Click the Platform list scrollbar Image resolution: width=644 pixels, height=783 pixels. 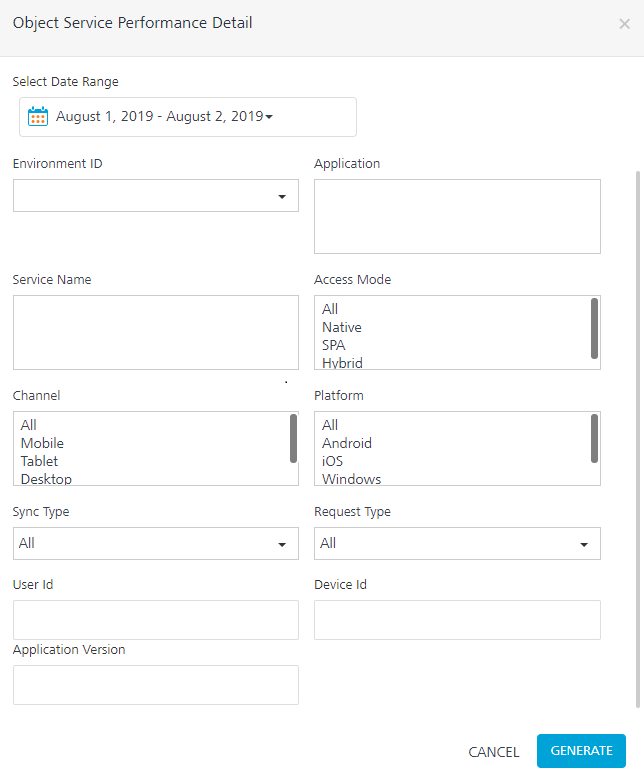[594, 438]
